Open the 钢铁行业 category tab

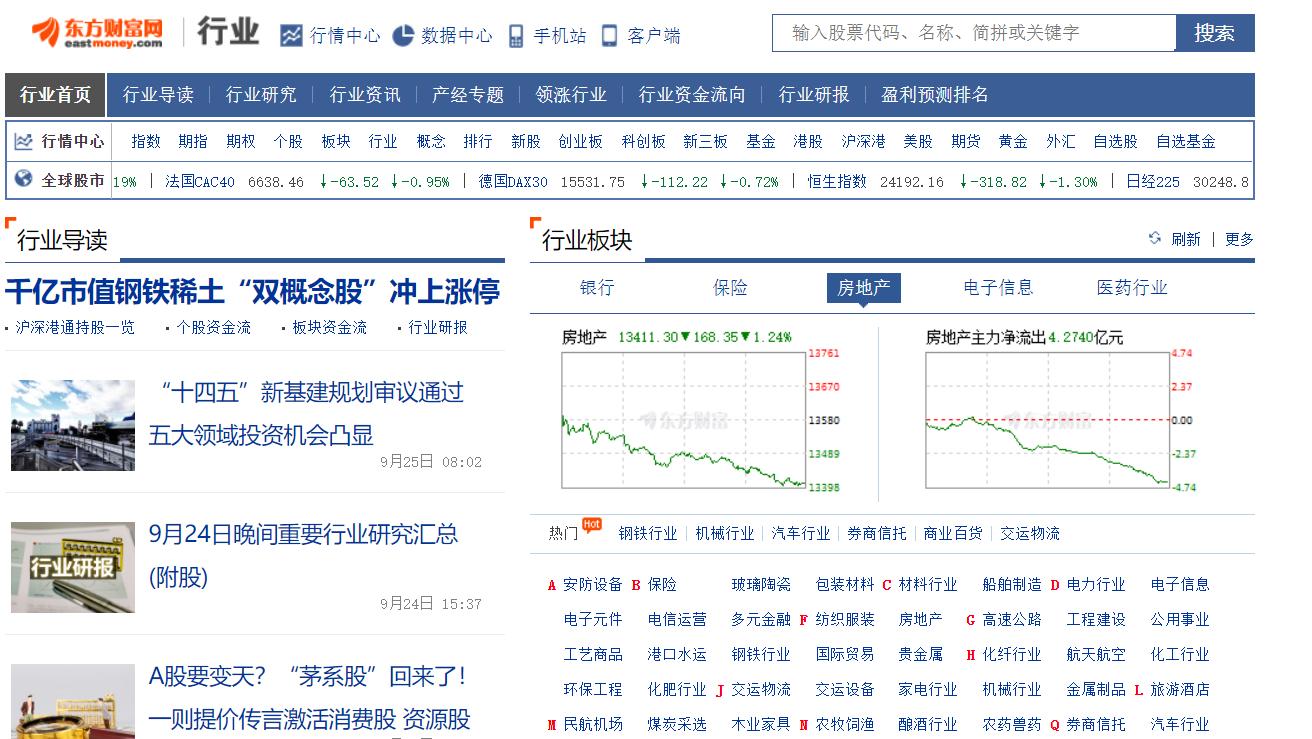pyautogui.click(x=648, y=533)
